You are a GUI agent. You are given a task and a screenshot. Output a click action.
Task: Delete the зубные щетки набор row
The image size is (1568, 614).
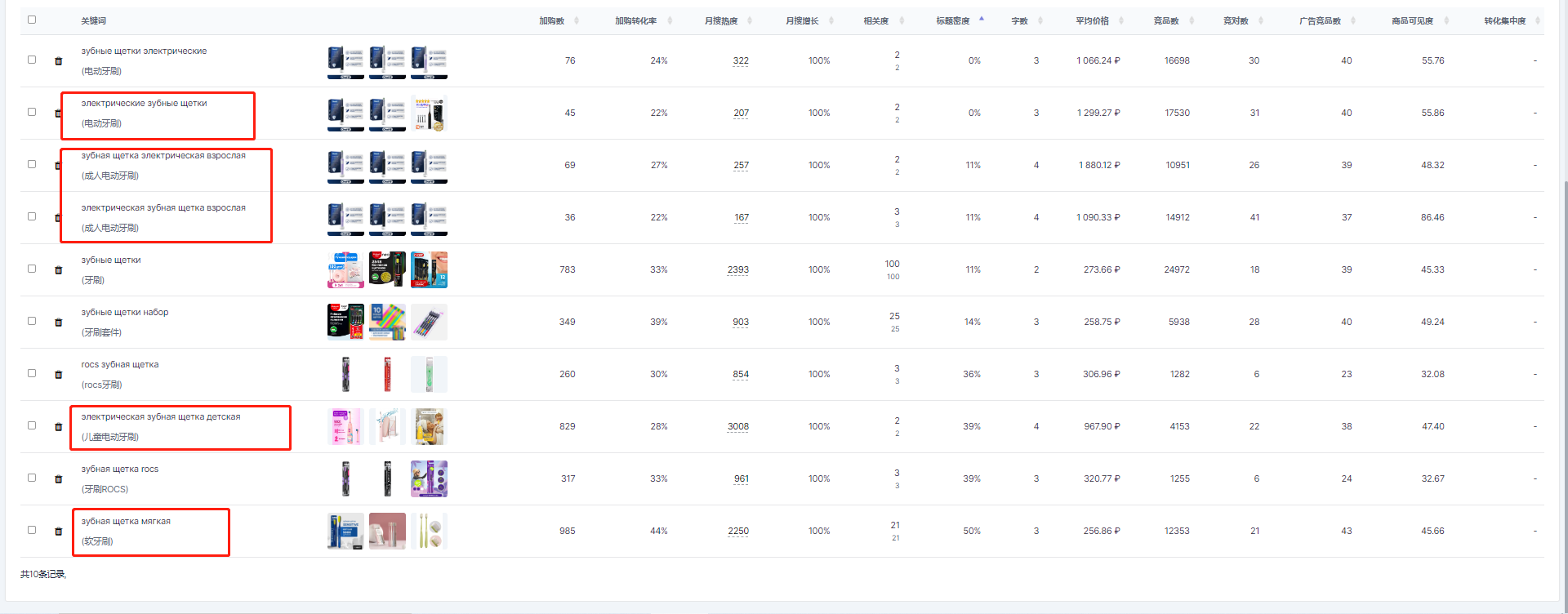(58, 323)
